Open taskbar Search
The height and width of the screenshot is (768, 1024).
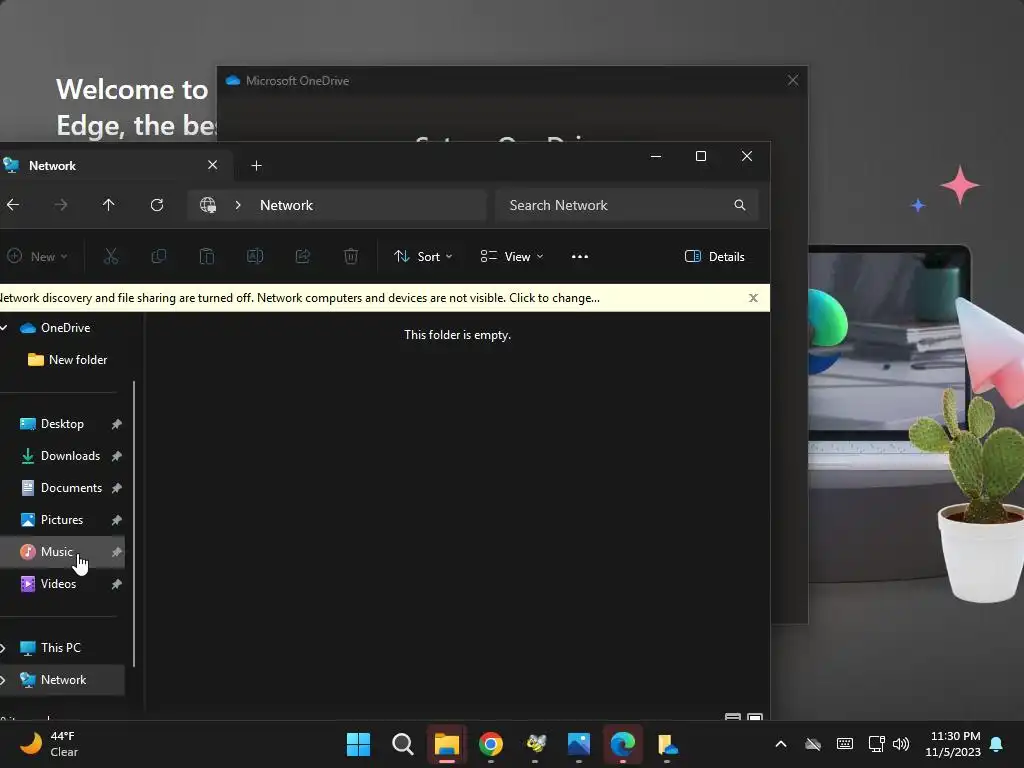(x=402, y=744)
